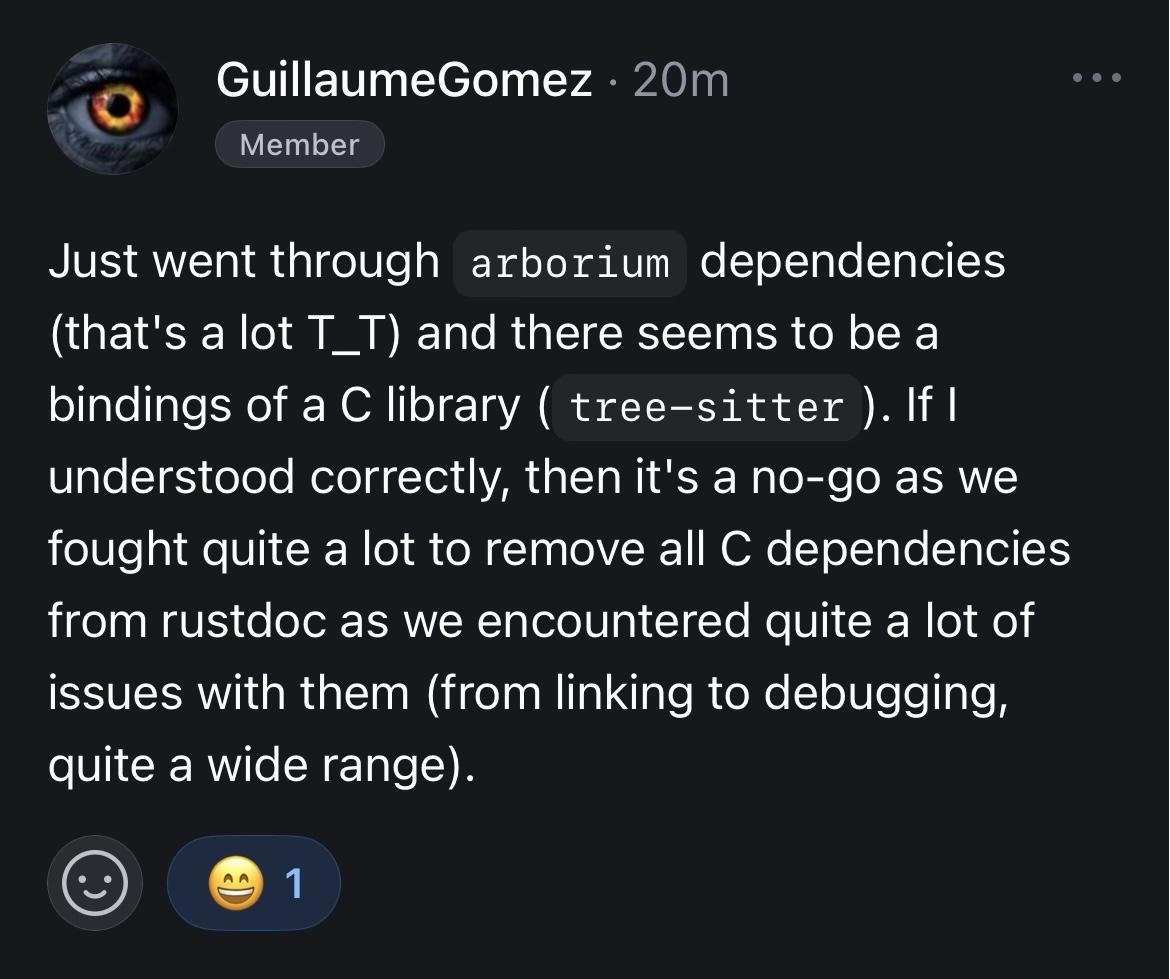Click the reaction count number 1
The height and width of the screenshot is (979, 1170).
(x=293, y=884)
